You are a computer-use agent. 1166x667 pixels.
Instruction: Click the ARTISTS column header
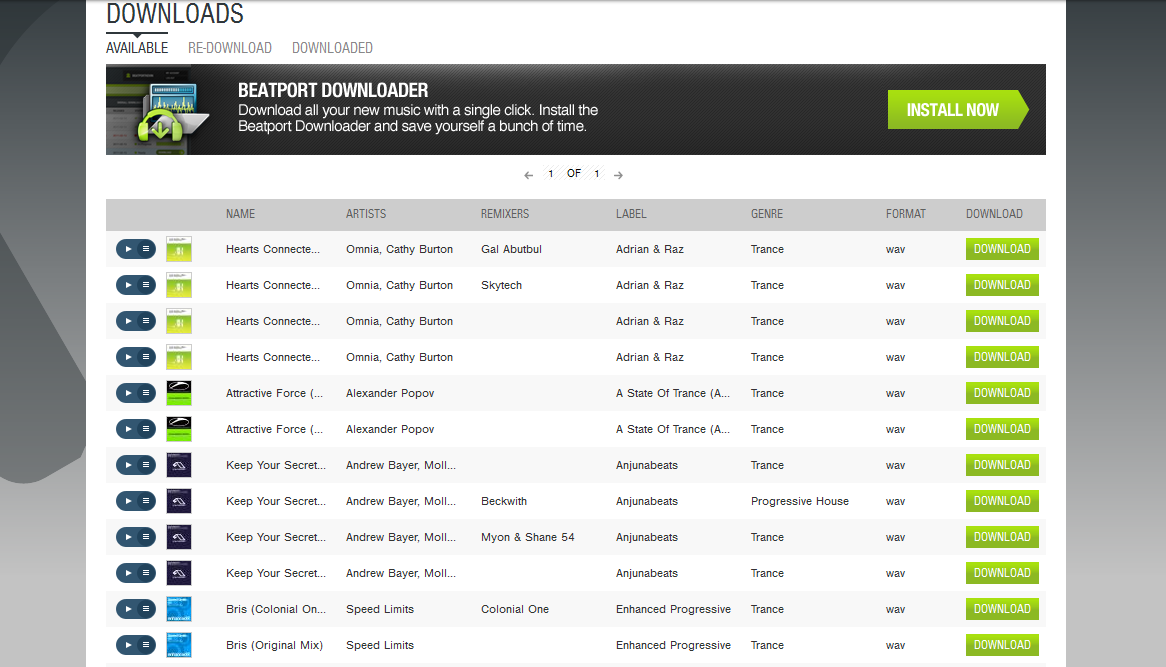coord(366,214)
